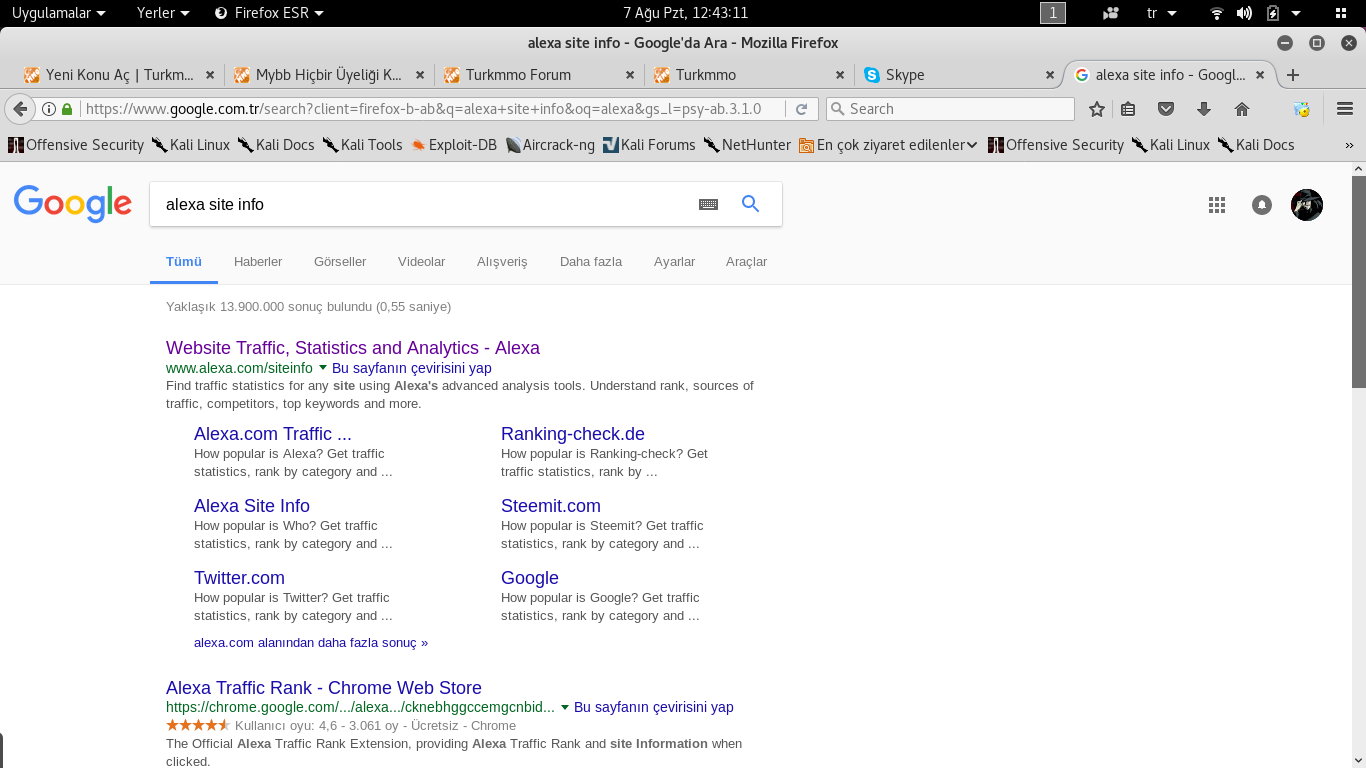
Task: Close the Turkmmo Forum tab
Action: tap(630, 75)
